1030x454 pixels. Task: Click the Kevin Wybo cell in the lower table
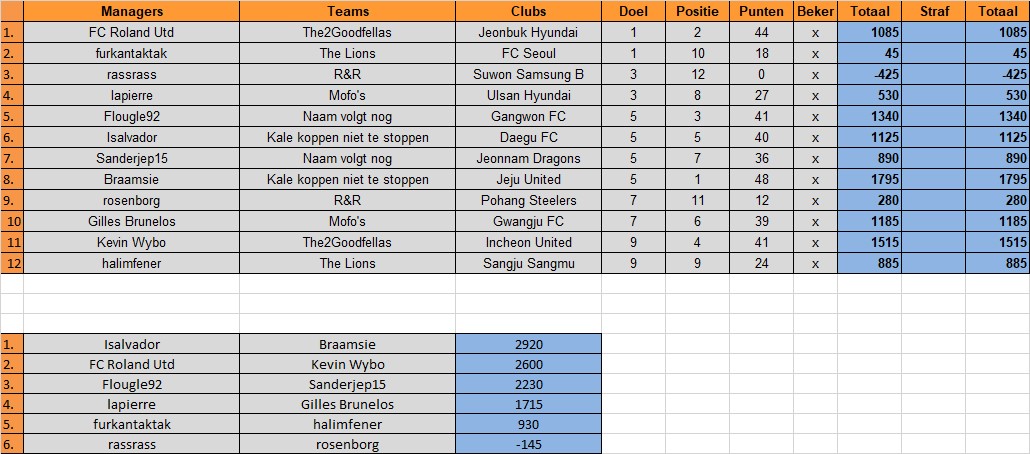(347, 364)
